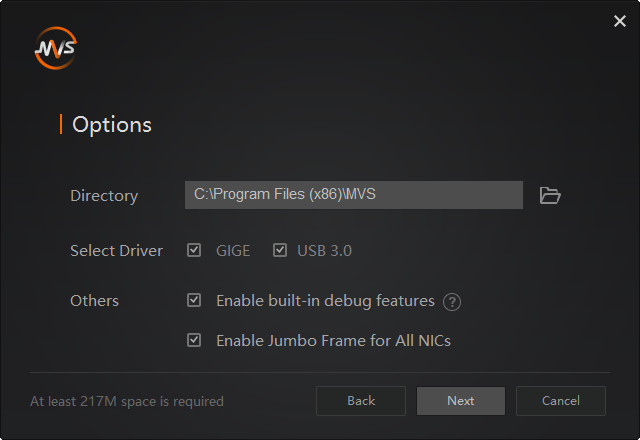Click the MVS logo icon

coord(55,48)
